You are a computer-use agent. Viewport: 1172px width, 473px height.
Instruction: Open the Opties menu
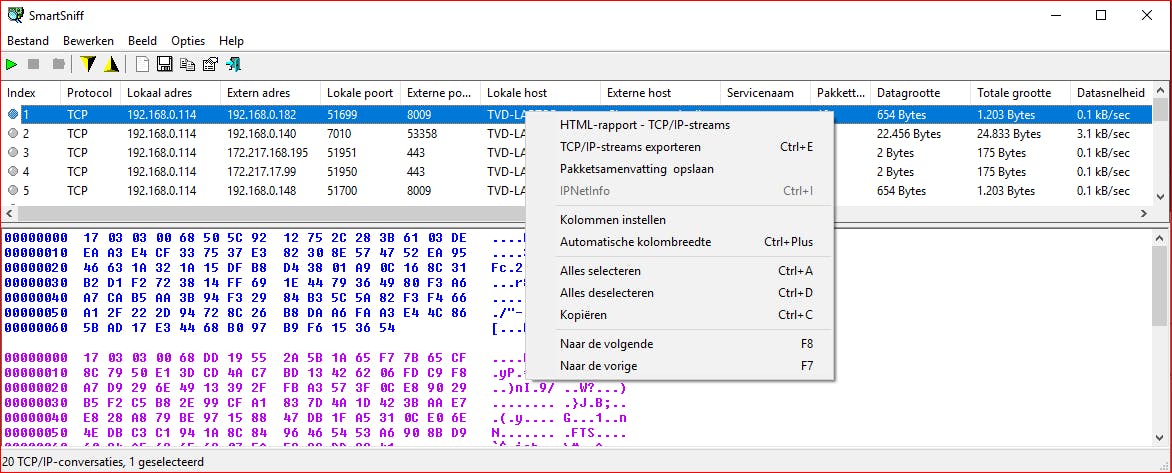pyautogui.click(x=188, y=41)
